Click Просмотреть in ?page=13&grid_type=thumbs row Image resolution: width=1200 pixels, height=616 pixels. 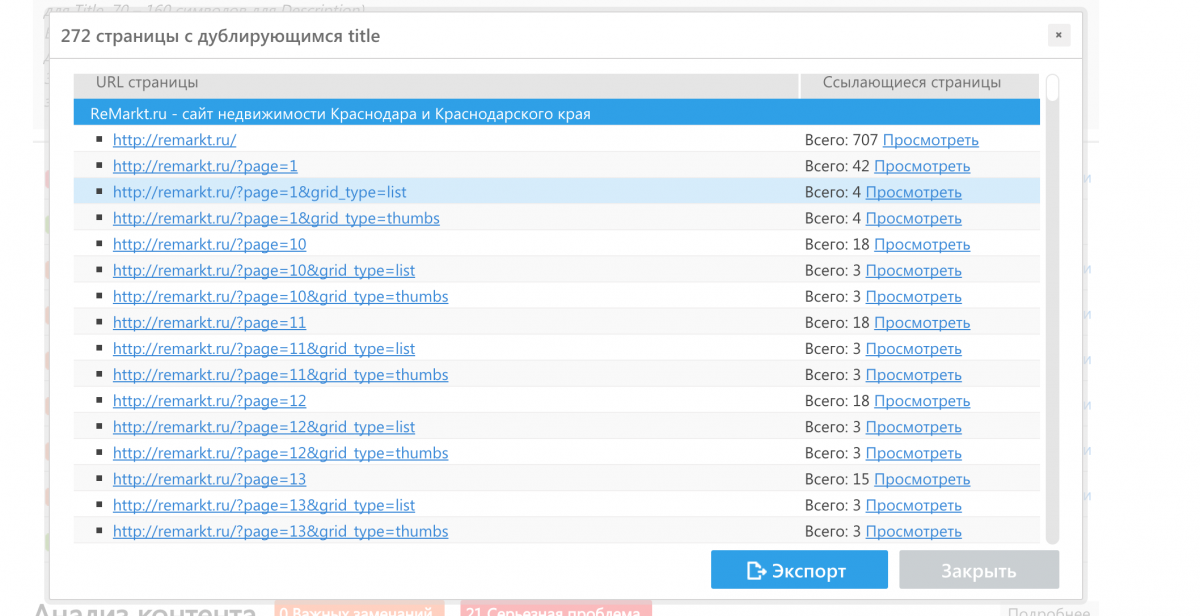point(913,531)
